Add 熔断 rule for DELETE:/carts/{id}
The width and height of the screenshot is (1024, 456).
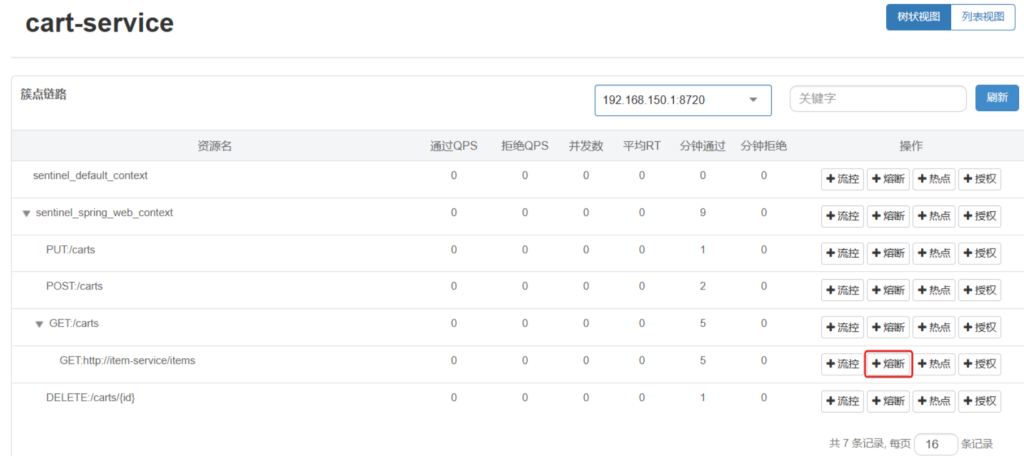pos(889,401)
